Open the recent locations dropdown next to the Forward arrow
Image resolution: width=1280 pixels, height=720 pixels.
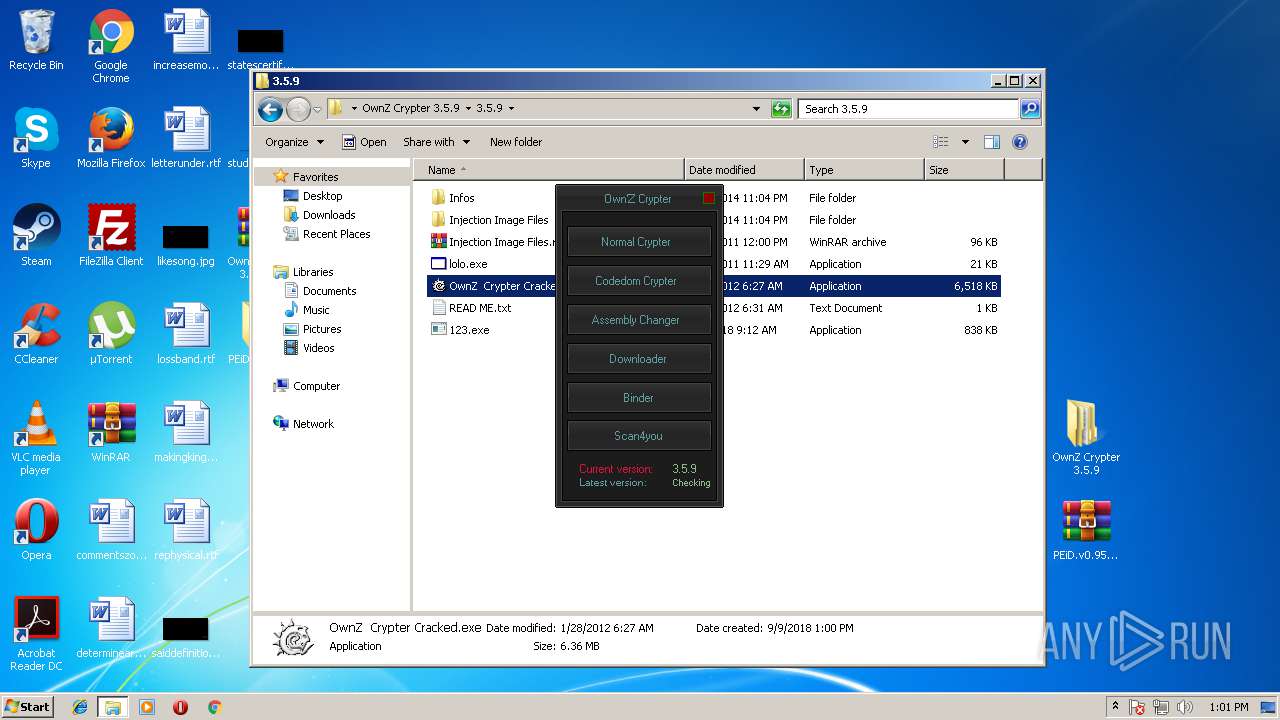317,109
